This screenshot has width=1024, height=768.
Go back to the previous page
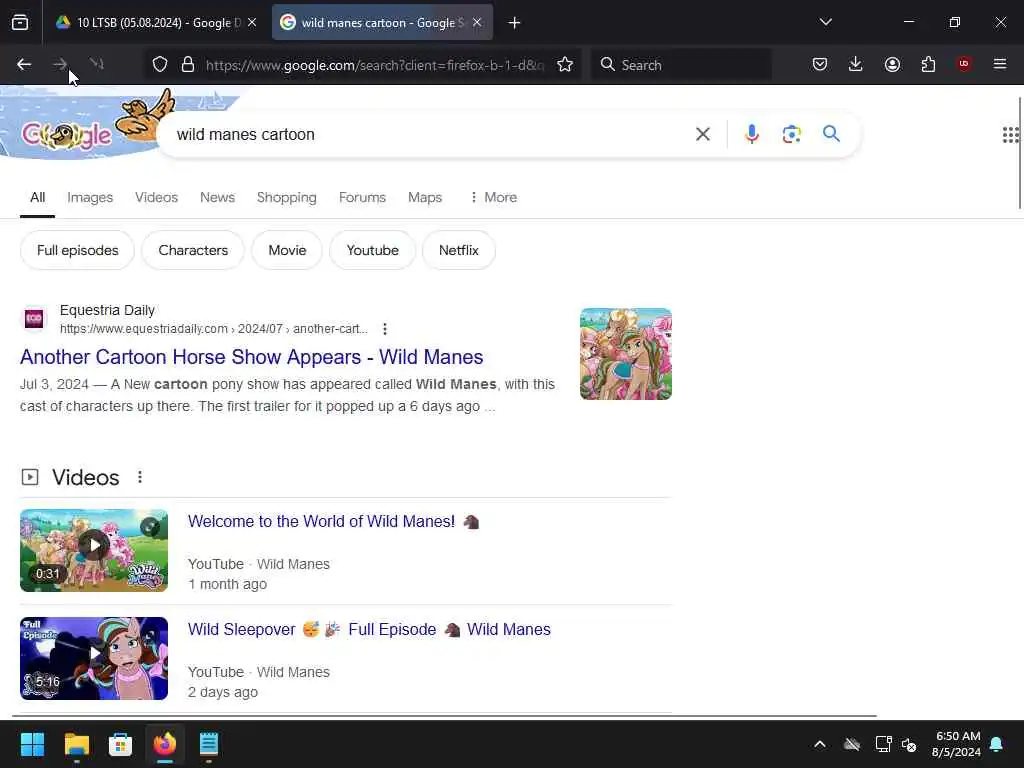(x=24, y=64)
